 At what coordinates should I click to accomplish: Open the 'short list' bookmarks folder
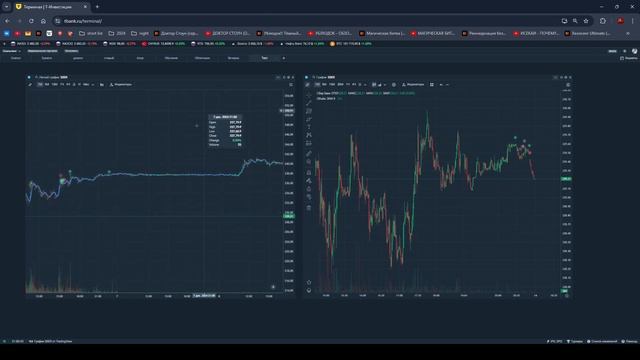click(x=91, y=33)
